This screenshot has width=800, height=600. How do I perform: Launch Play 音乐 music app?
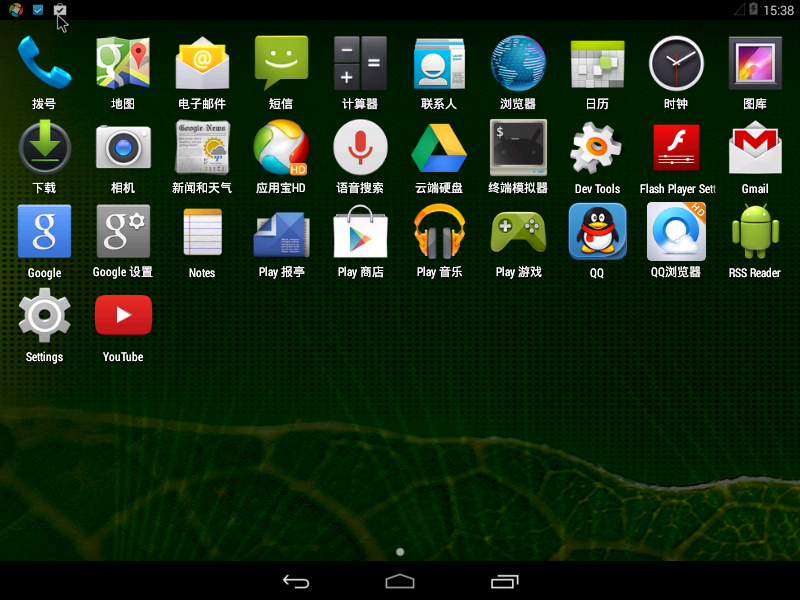coord(439,231)
